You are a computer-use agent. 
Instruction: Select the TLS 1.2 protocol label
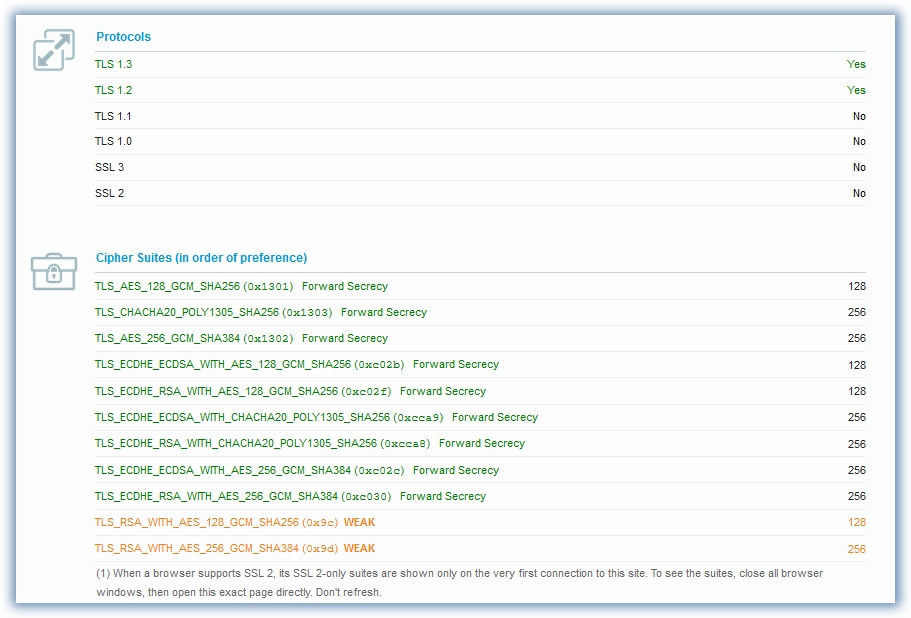(113, 90)
